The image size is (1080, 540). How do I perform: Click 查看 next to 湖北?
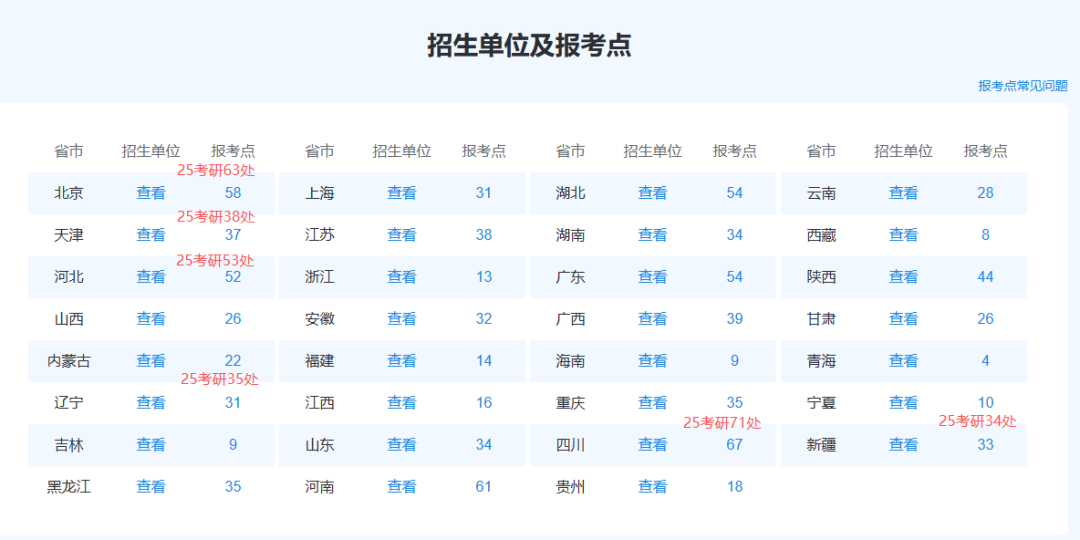(653, 193)
